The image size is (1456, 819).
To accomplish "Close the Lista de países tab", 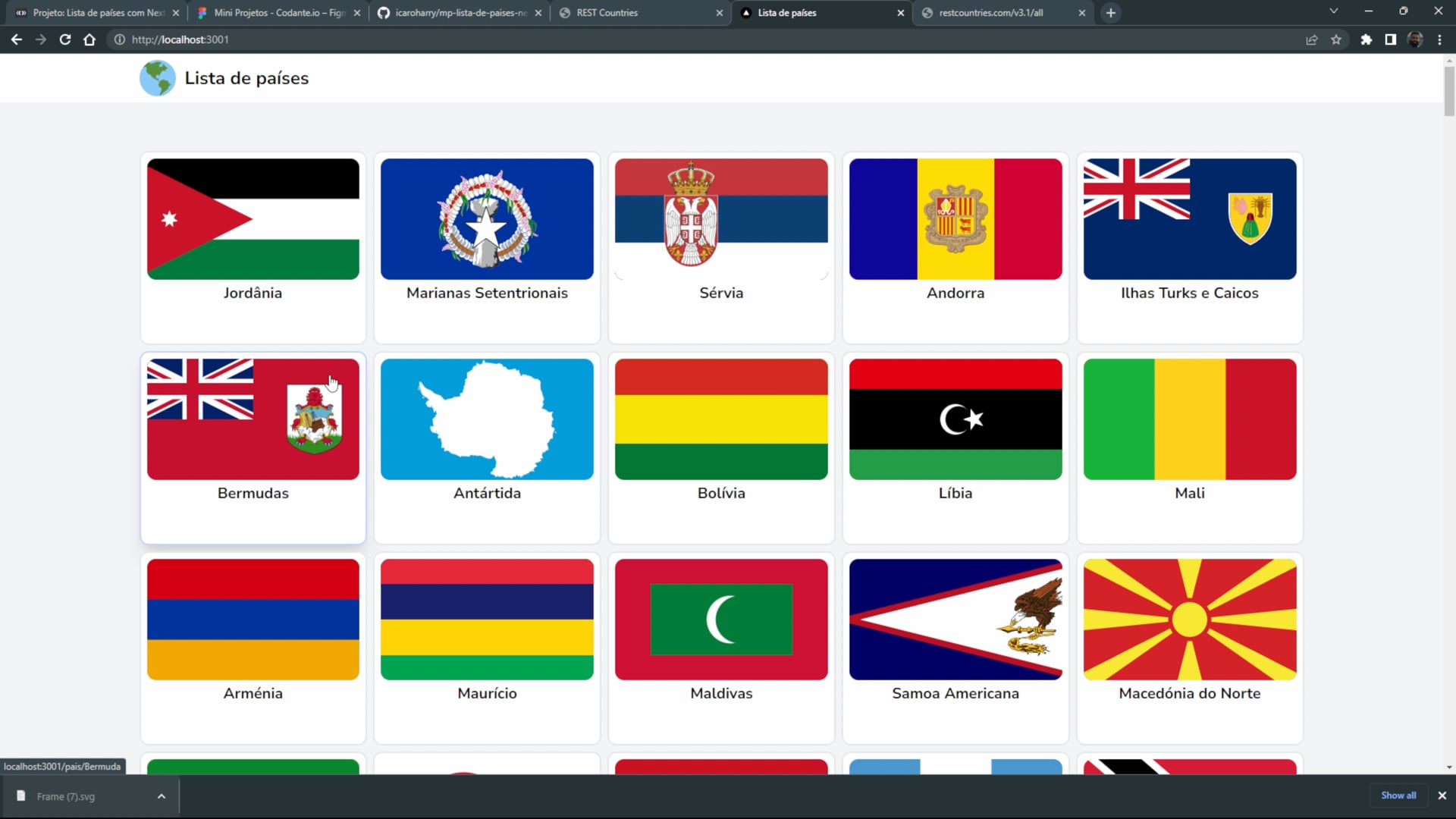I will click(x=901, y=13).
